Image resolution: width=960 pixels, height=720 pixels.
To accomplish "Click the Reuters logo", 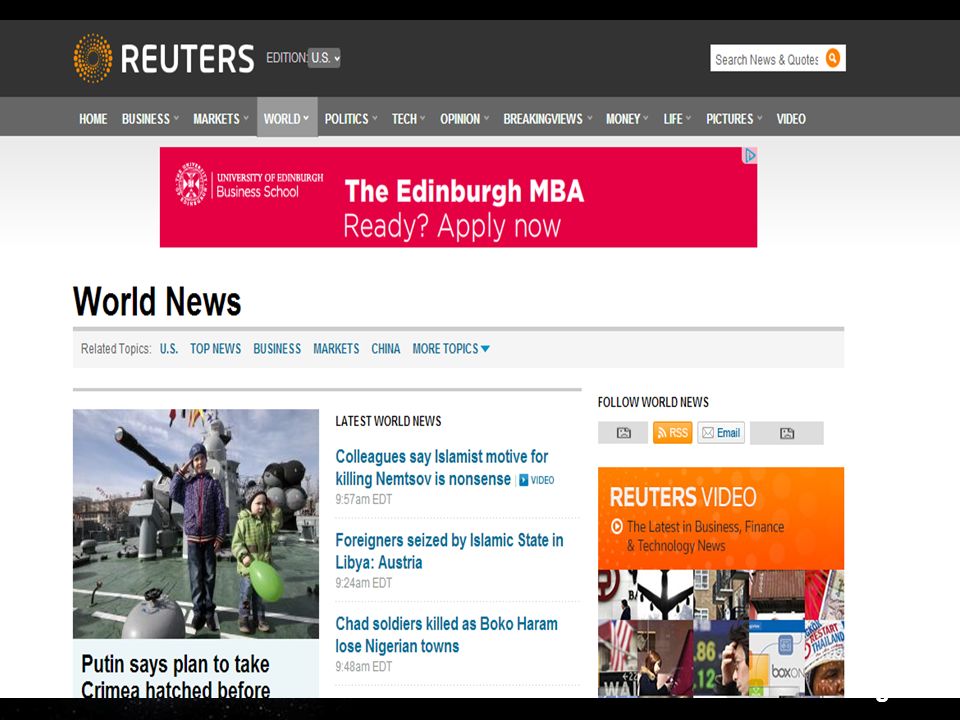I will pyautogui.click(x=163, y=58).
